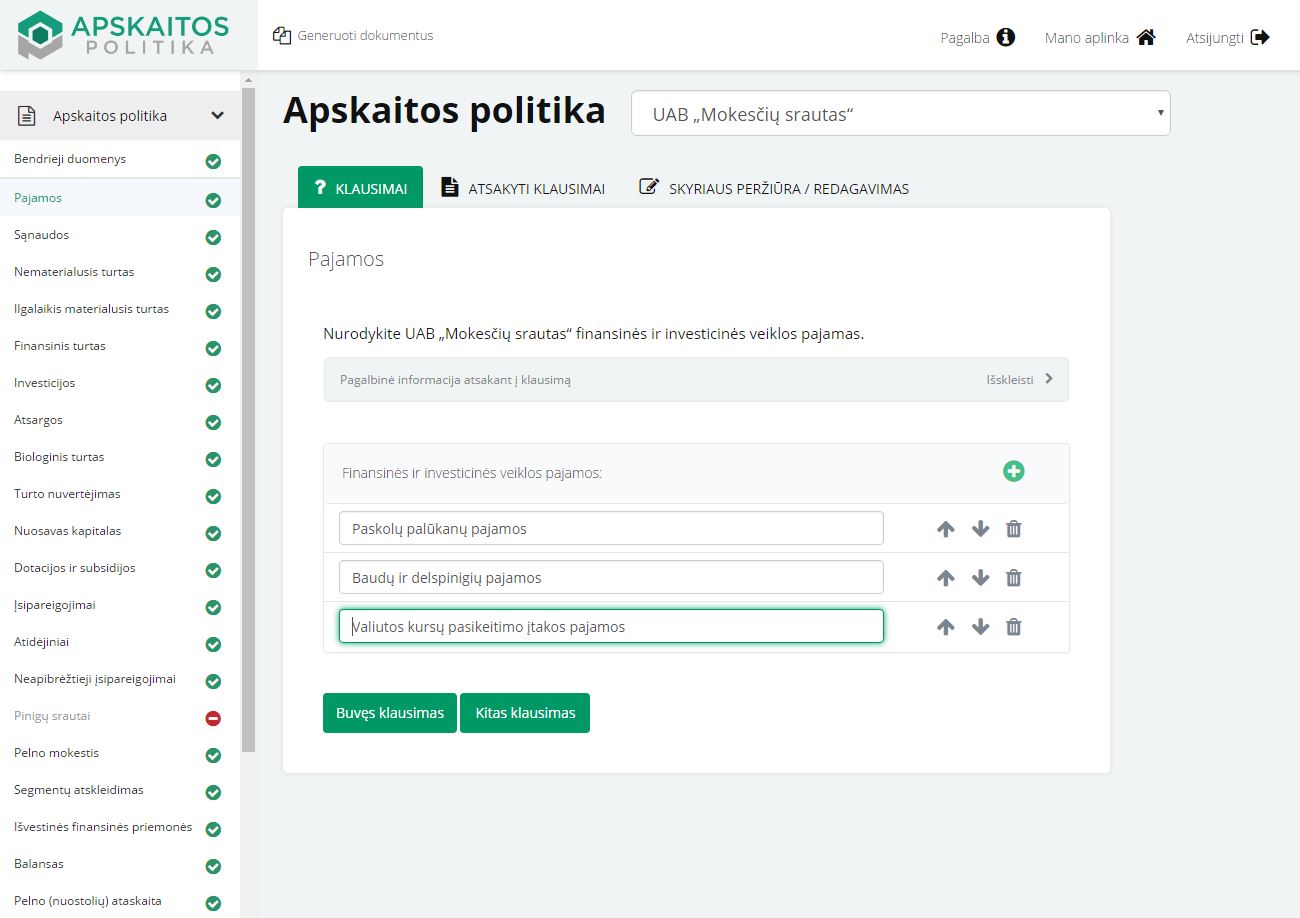
Task: Click the Baudų ir delspinigių pajamos field
Action: (611, 577)
